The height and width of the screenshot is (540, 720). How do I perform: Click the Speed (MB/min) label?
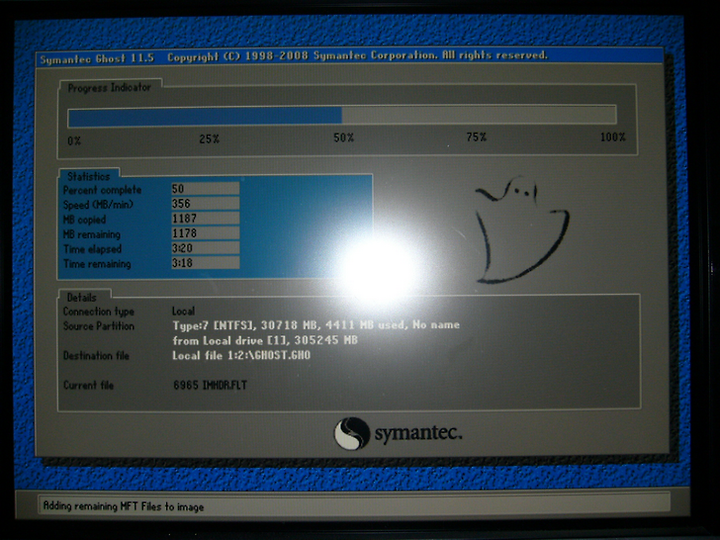coord(98,205)
